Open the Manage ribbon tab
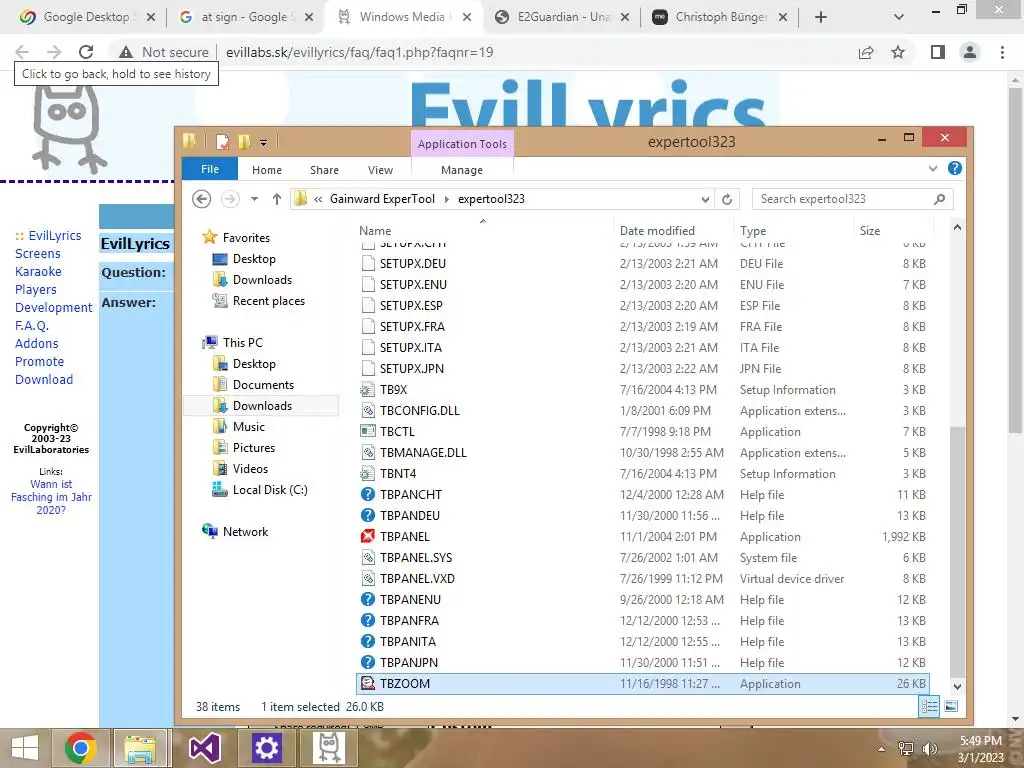Viewport: 1024px width, 768px height. click(462, 170)
